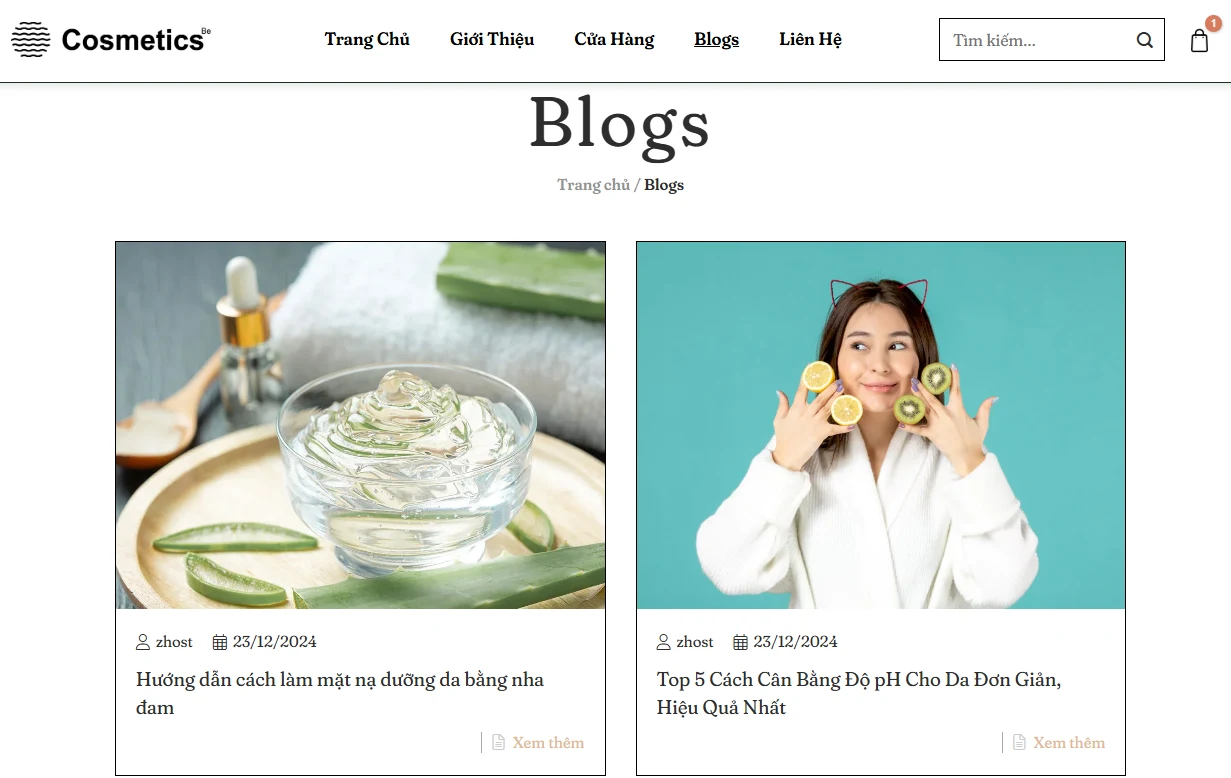
Task: Click Xem thêm on pH balance post
Action: tap(1069, 742)
